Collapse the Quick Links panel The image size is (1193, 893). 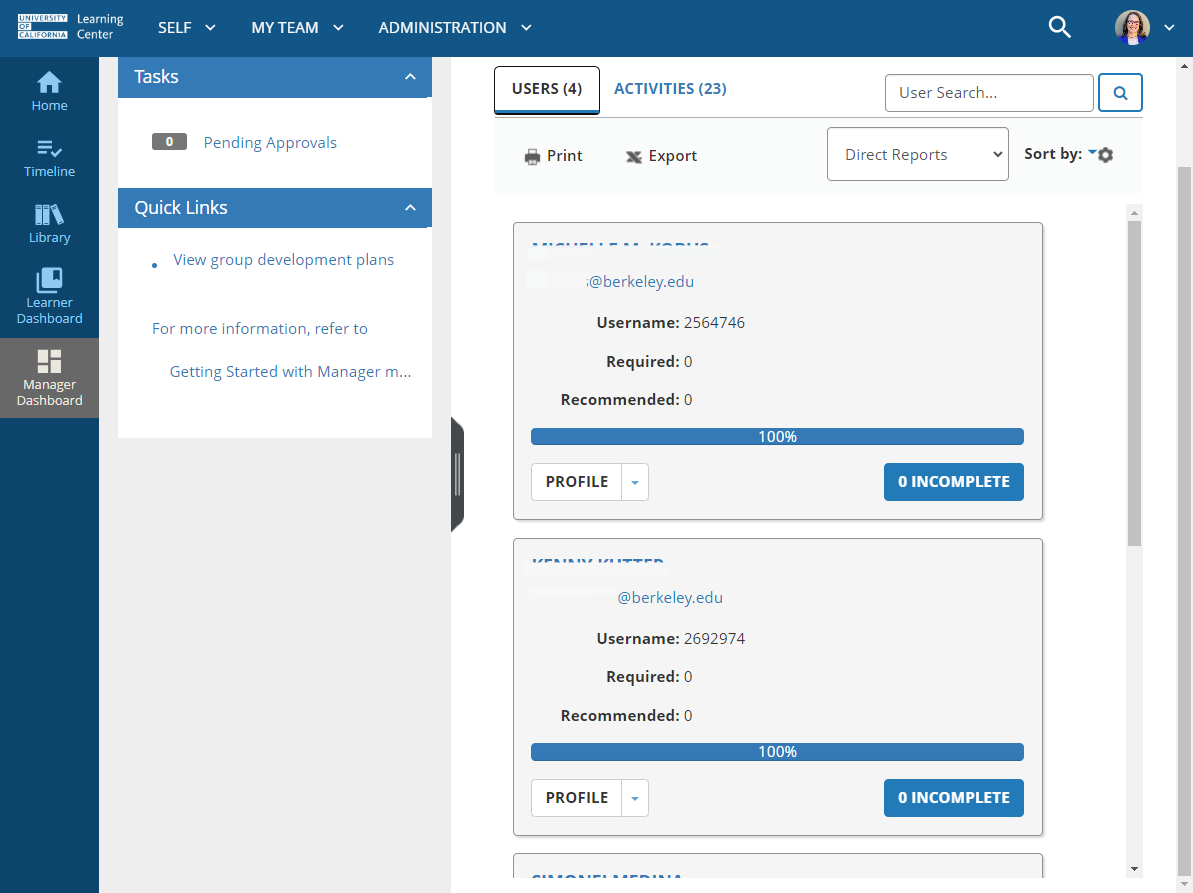point(410,208)
